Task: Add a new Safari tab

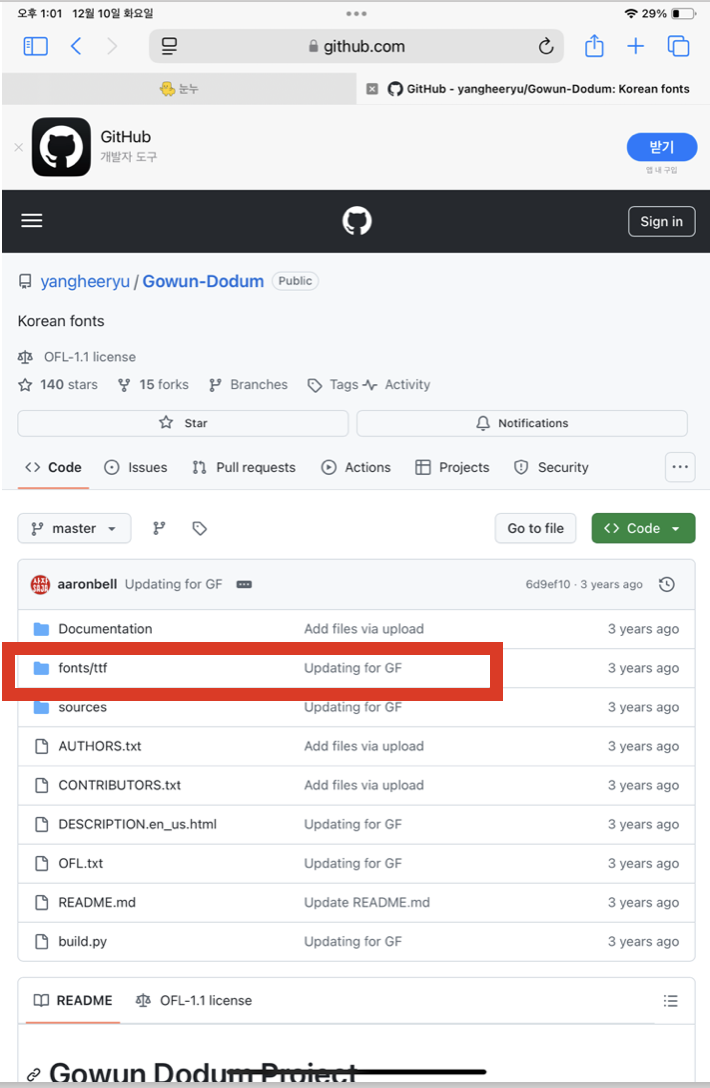Action: [x=636, y=46]
